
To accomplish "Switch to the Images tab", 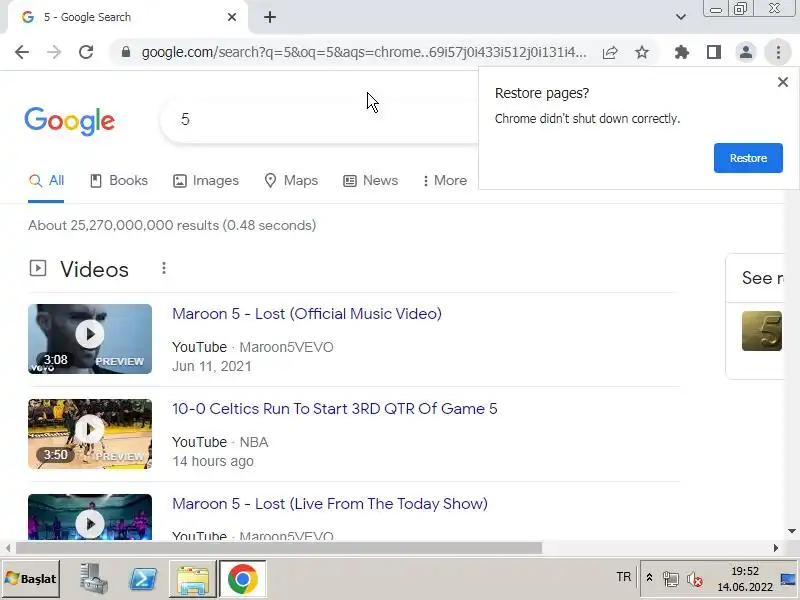I will 206,181.
